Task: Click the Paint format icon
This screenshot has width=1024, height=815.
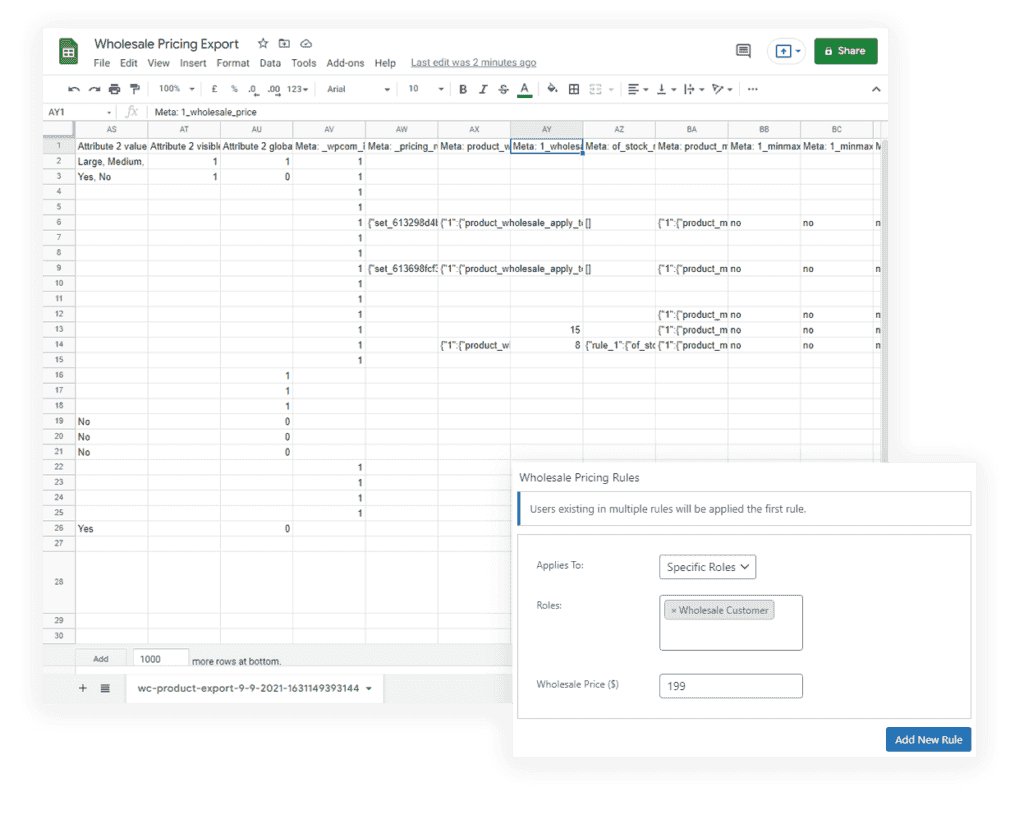Action: pos(135,89)
